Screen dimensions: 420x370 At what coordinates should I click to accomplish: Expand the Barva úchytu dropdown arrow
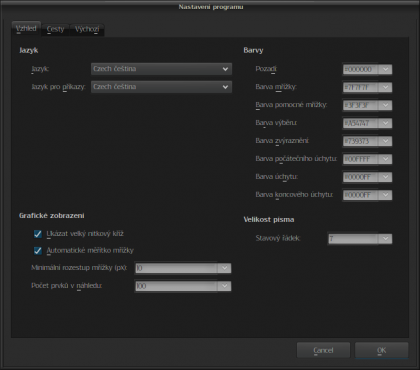pos(385,177)
